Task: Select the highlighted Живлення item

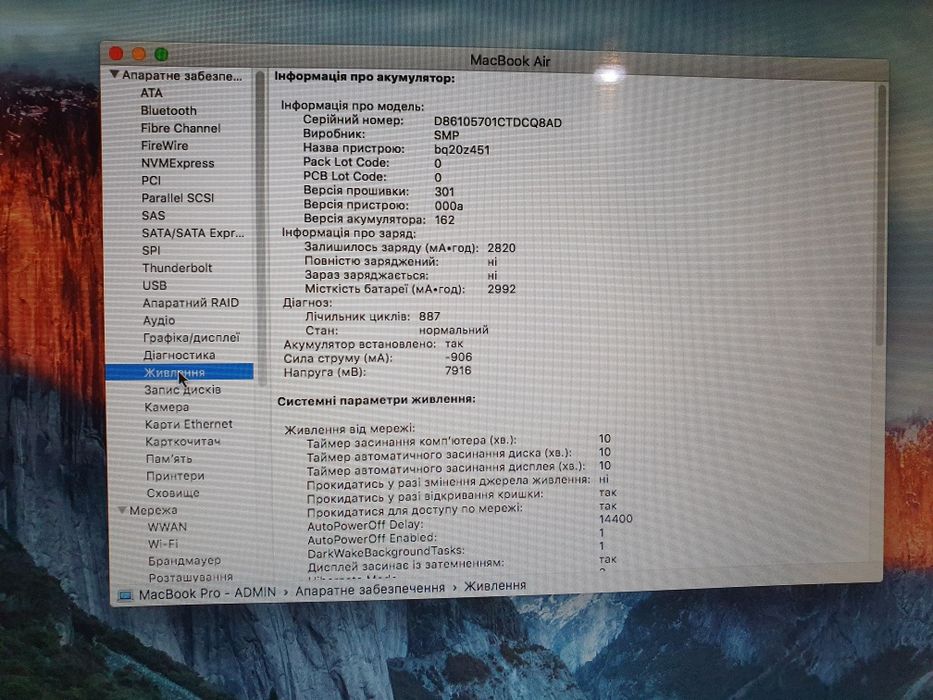Action: coord(179,372)
